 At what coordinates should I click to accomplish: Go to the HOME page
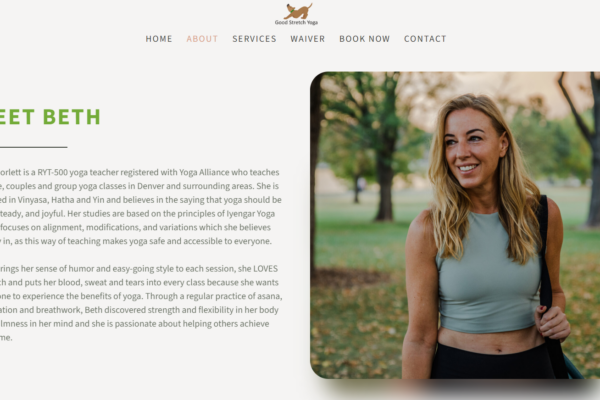pyautogui.click(x=159, y=39)
